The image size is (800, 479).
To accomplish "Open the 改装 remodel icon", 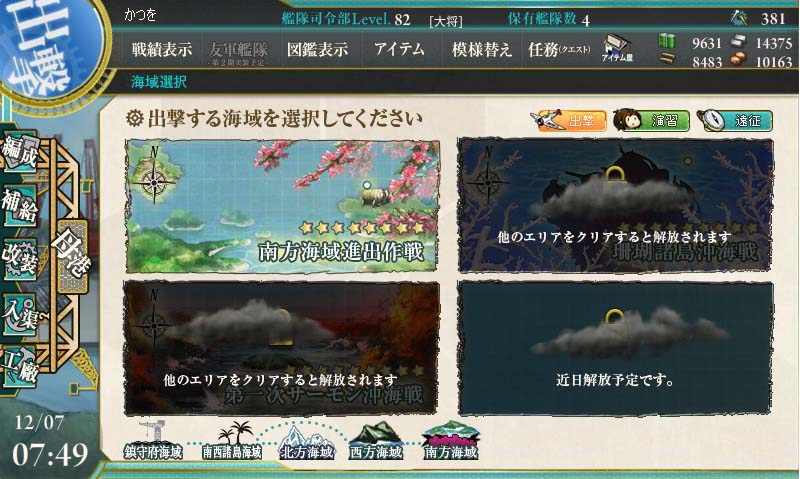I will tap(20, 260).
